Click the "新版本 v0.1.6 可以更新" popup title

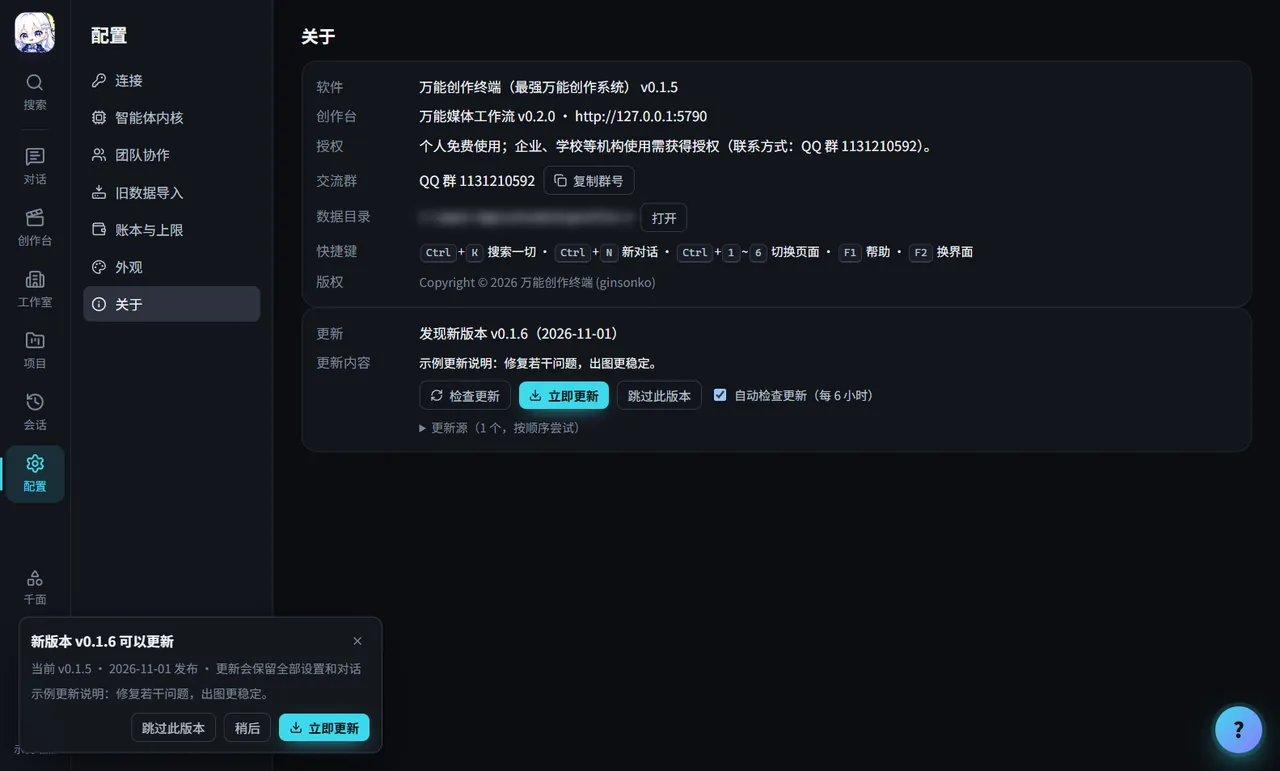click(102, 641)
